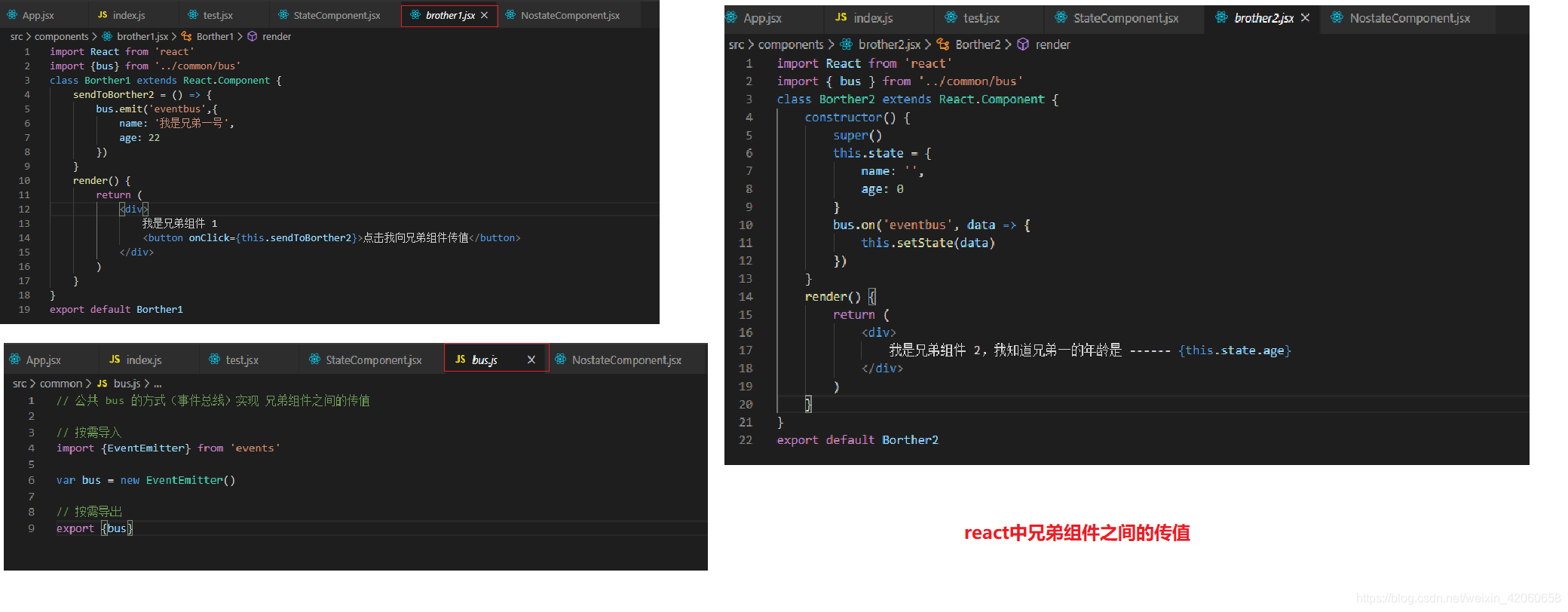
Task: Click NostateComponent.jsx tab's React icon in brother2.jsx editor
Action: click(x=1337, y=17)
